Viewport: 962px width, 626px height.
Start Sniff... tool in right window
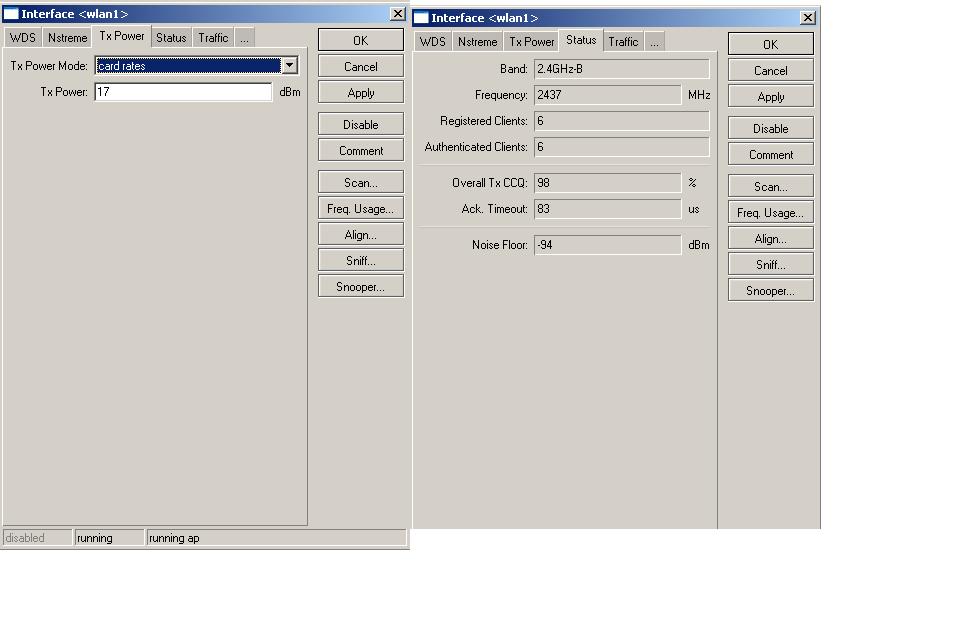pyautogui.click(x=771, y=265)
